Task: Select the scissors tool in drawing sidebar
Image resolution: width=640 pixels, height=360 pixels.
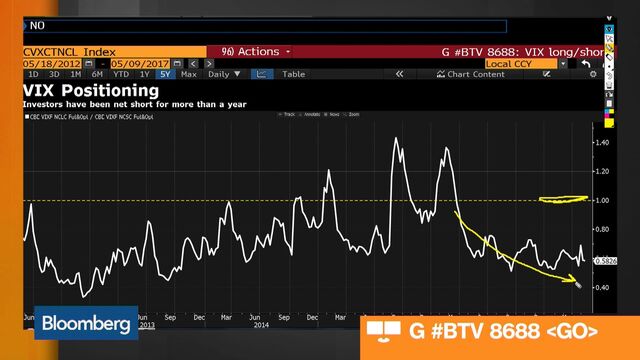Action: click(x=609, y=38)
